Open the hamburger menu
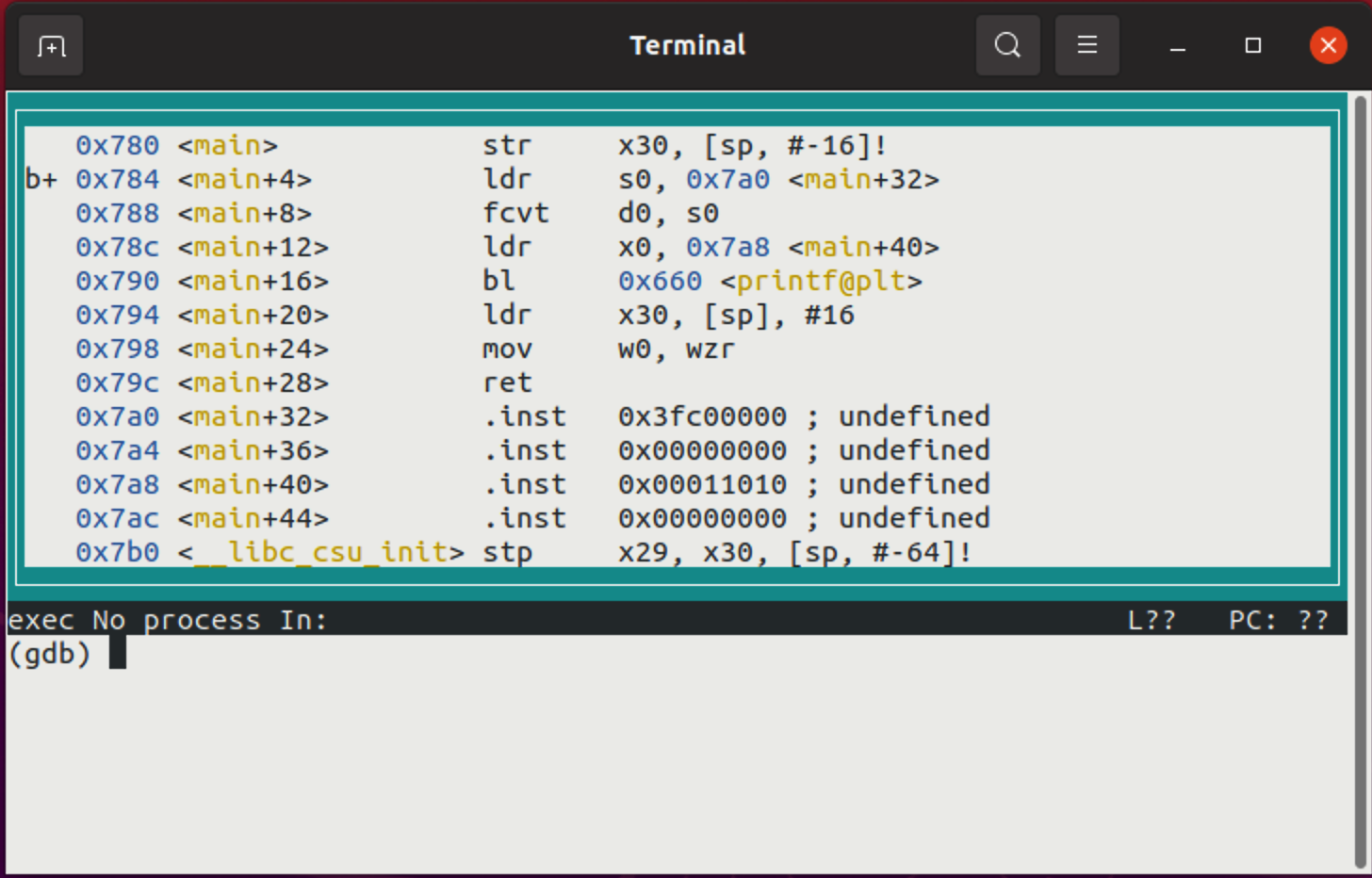Viewport: 1372px width, 878px height. 1086,45
